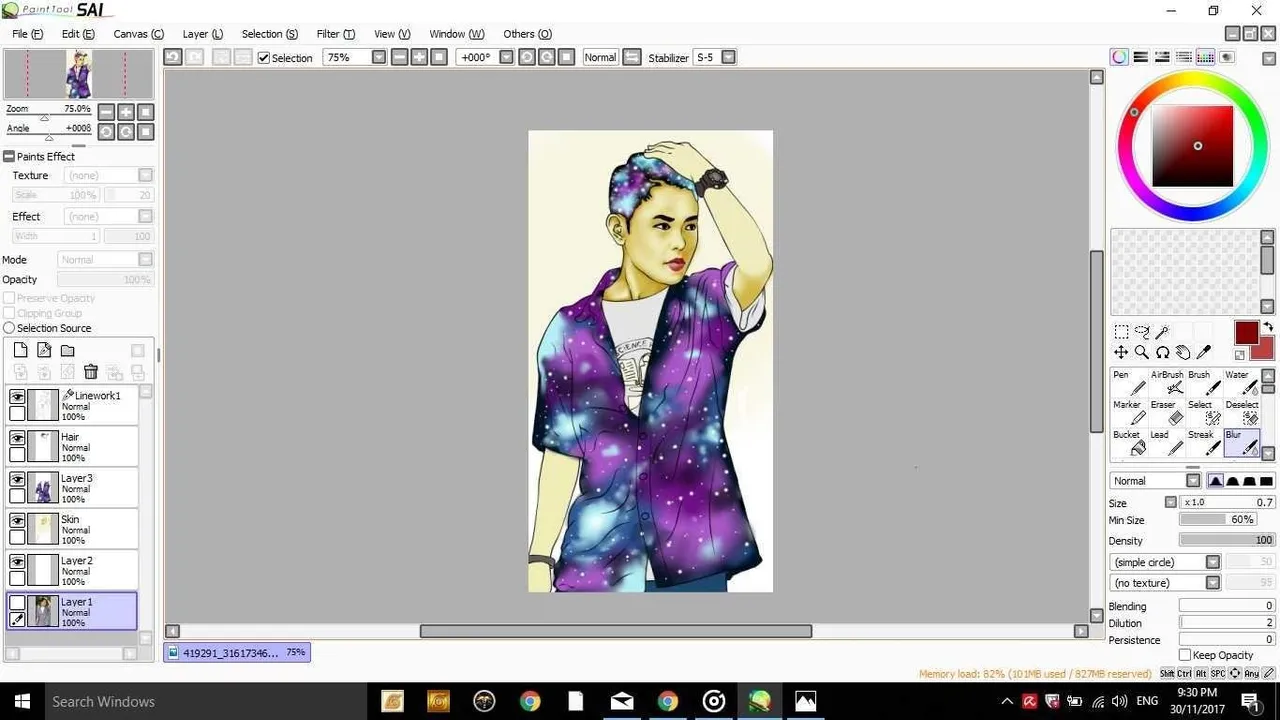Viewport: 1280px width, 720px height.
Task: Show the Layer1 layer
Action: coord(17,603)
